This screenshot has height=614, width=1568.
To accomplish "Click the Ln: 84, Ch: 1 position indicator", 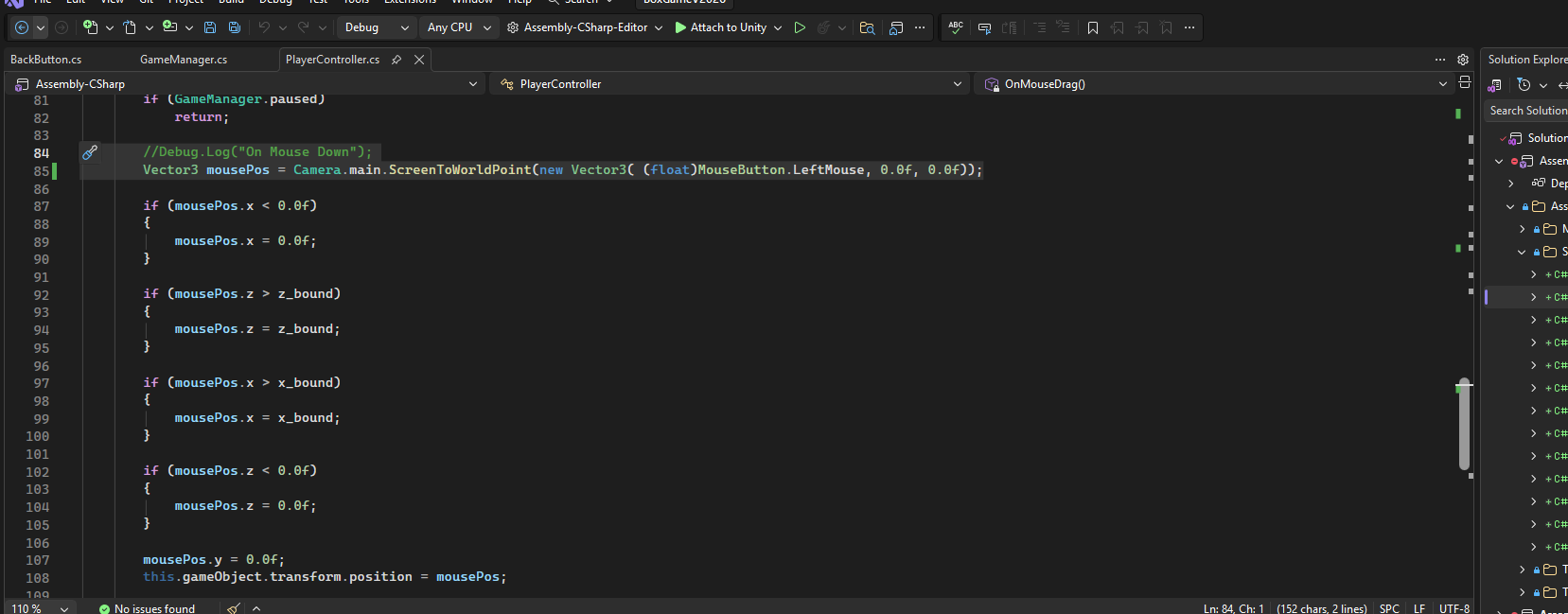I will [x=1234, y=608].
